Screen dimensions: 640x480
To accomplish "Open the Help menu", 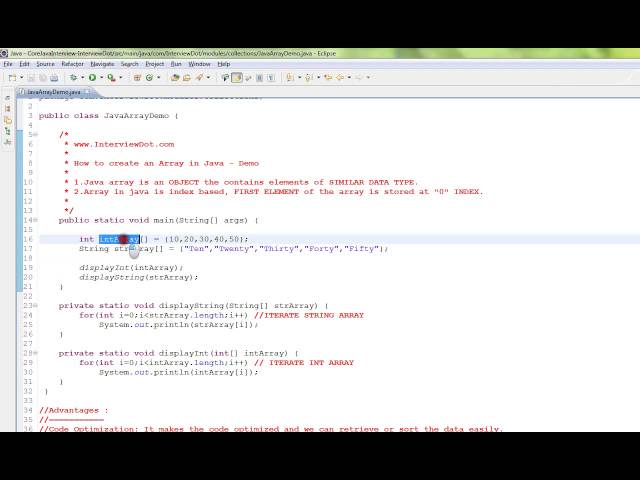I will point(224,64).
